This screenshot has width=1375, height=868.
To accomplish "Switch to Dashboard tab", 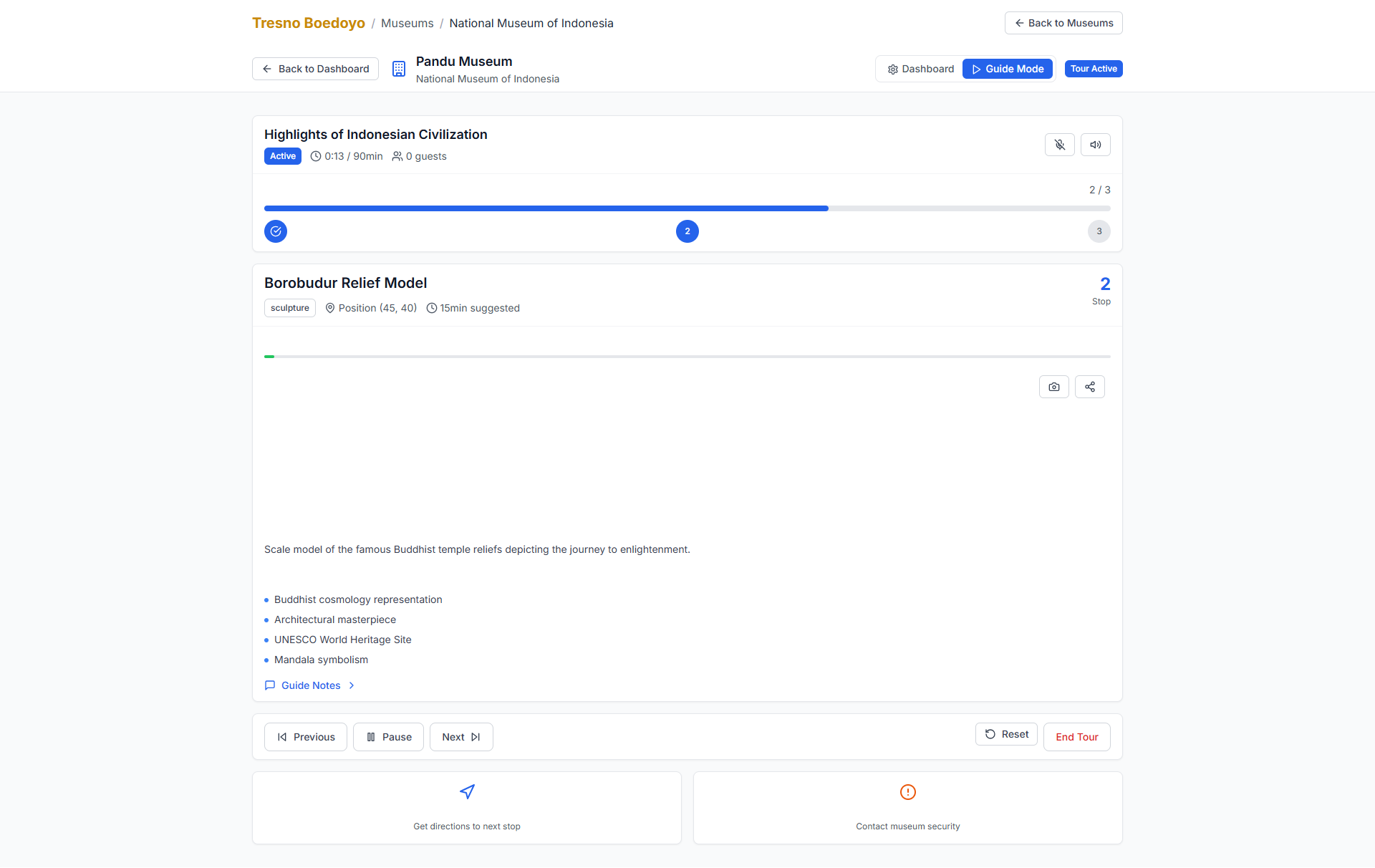I will pyautogui.click(x=920, y=69).
